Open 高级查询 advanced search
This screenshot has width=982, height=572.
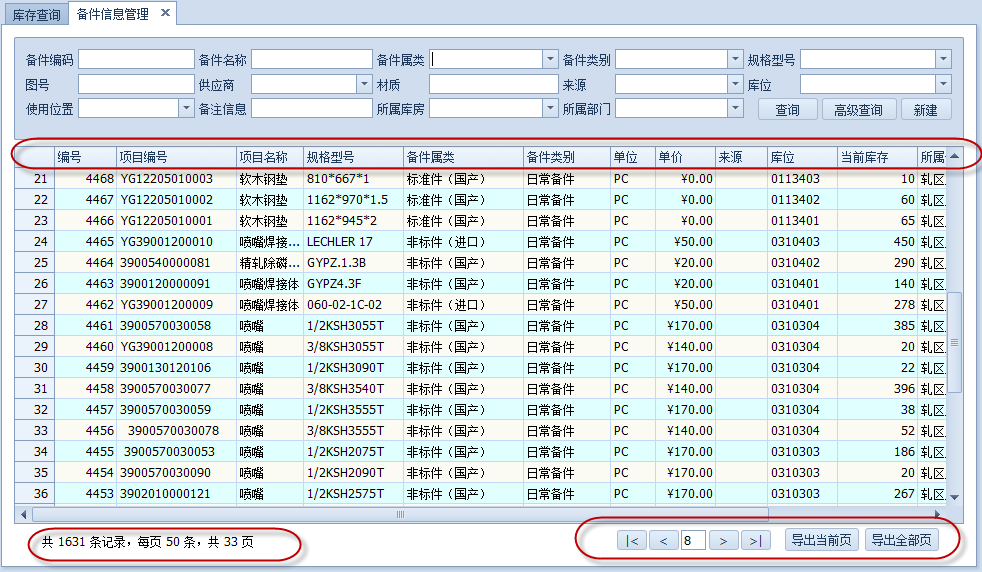click(858, 110)
